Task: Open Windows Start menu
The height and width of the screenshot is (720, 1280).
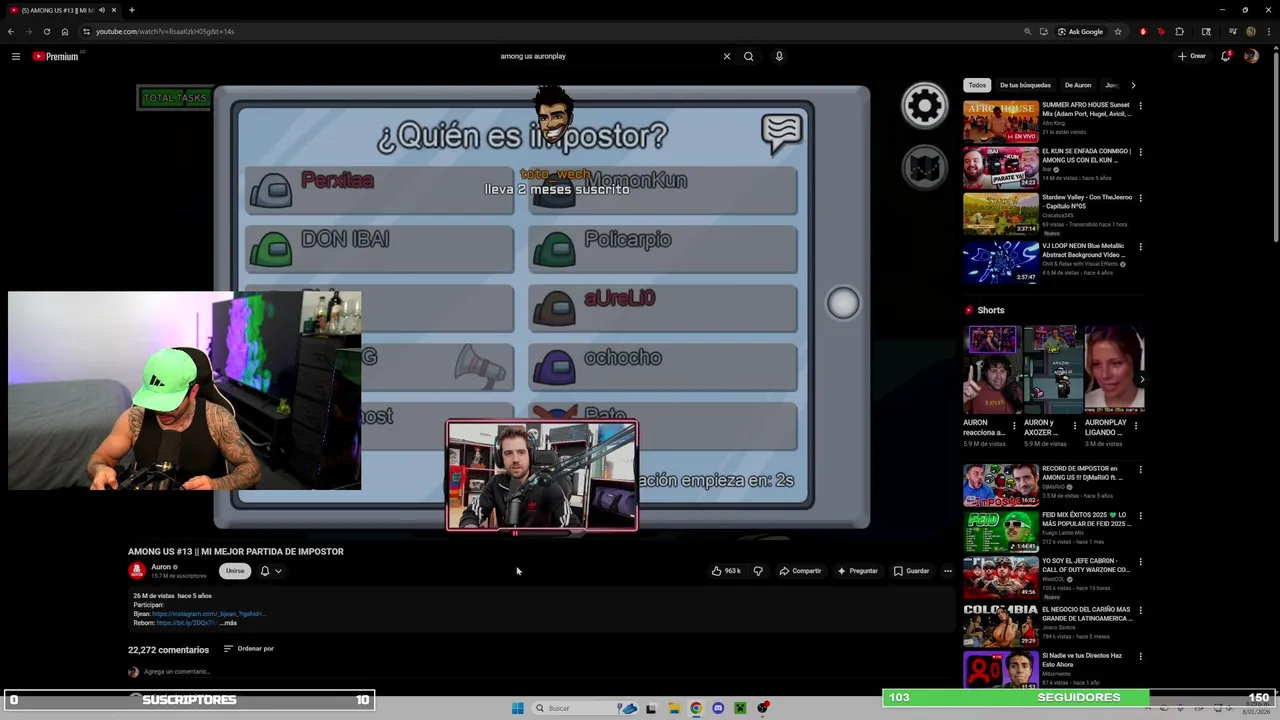Action: click(x=517, y=708)
